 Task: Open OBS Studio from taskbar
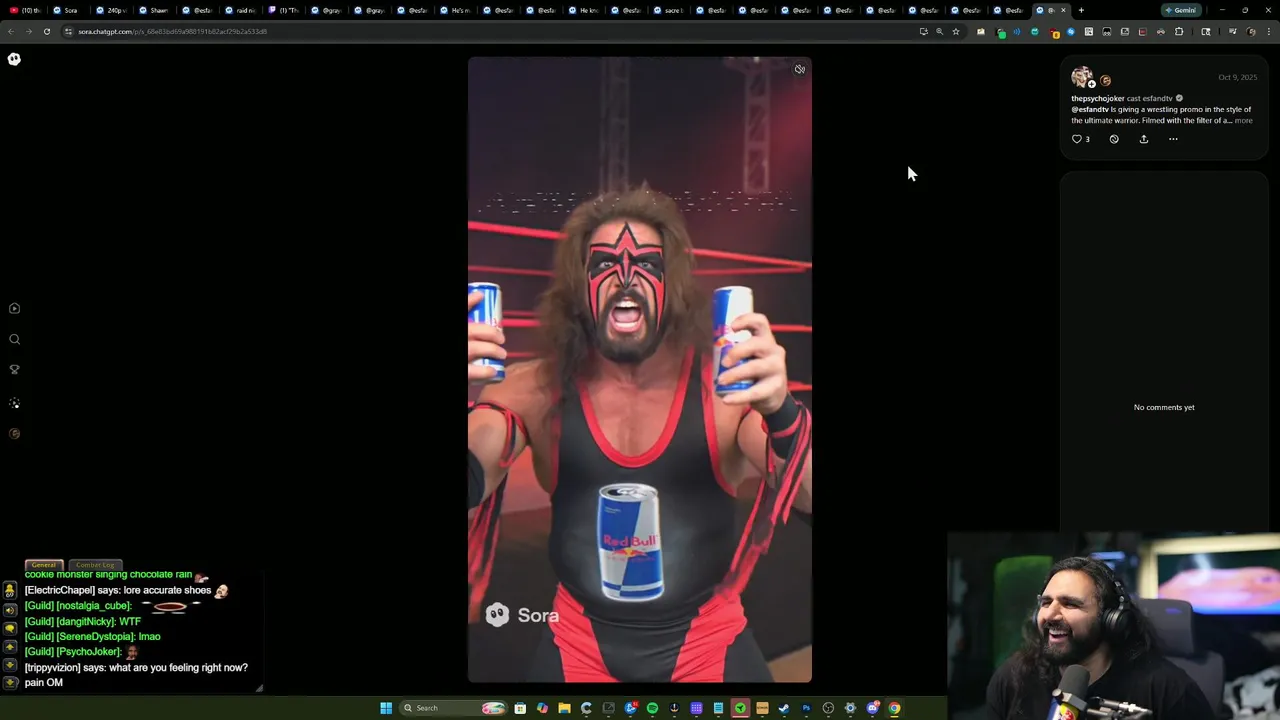tap(828, 708)
